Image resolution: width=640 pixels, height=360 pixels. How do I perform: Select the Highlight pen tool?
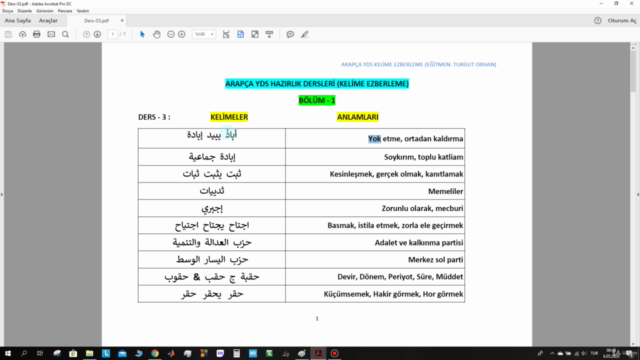(x=304, y=34)
